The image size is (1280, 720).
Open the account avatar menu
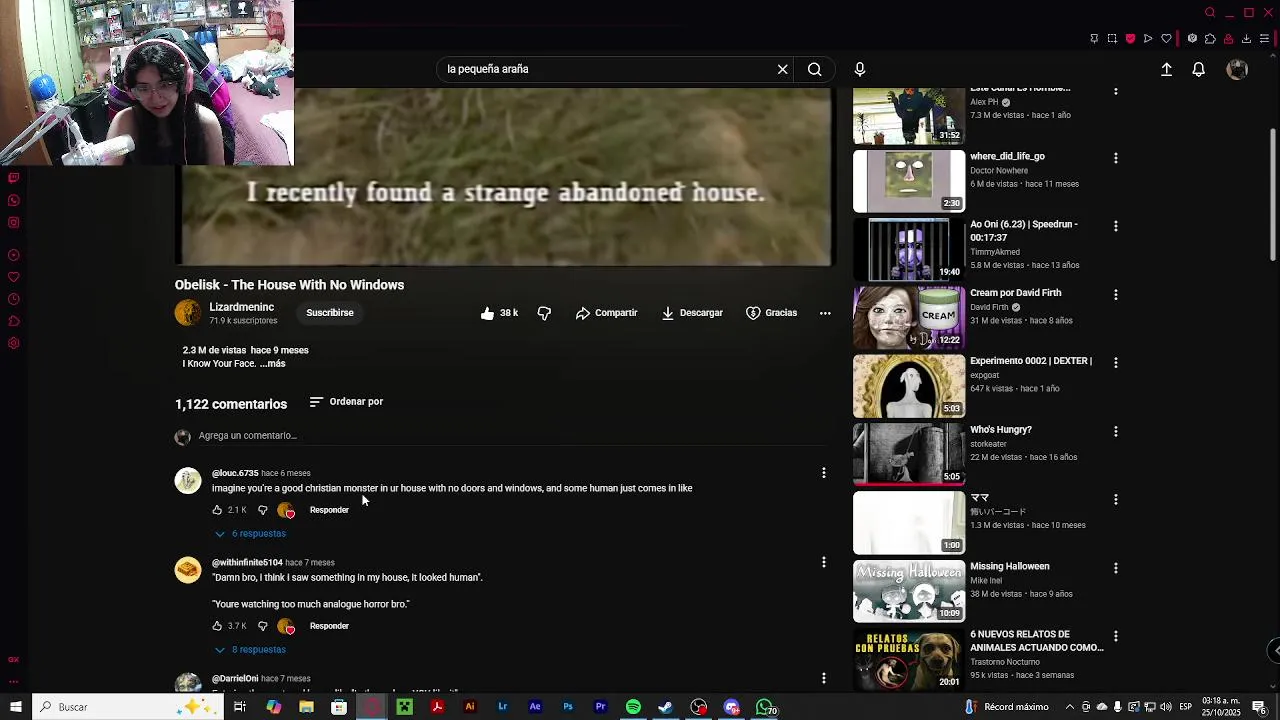[x=1237, y=69]
